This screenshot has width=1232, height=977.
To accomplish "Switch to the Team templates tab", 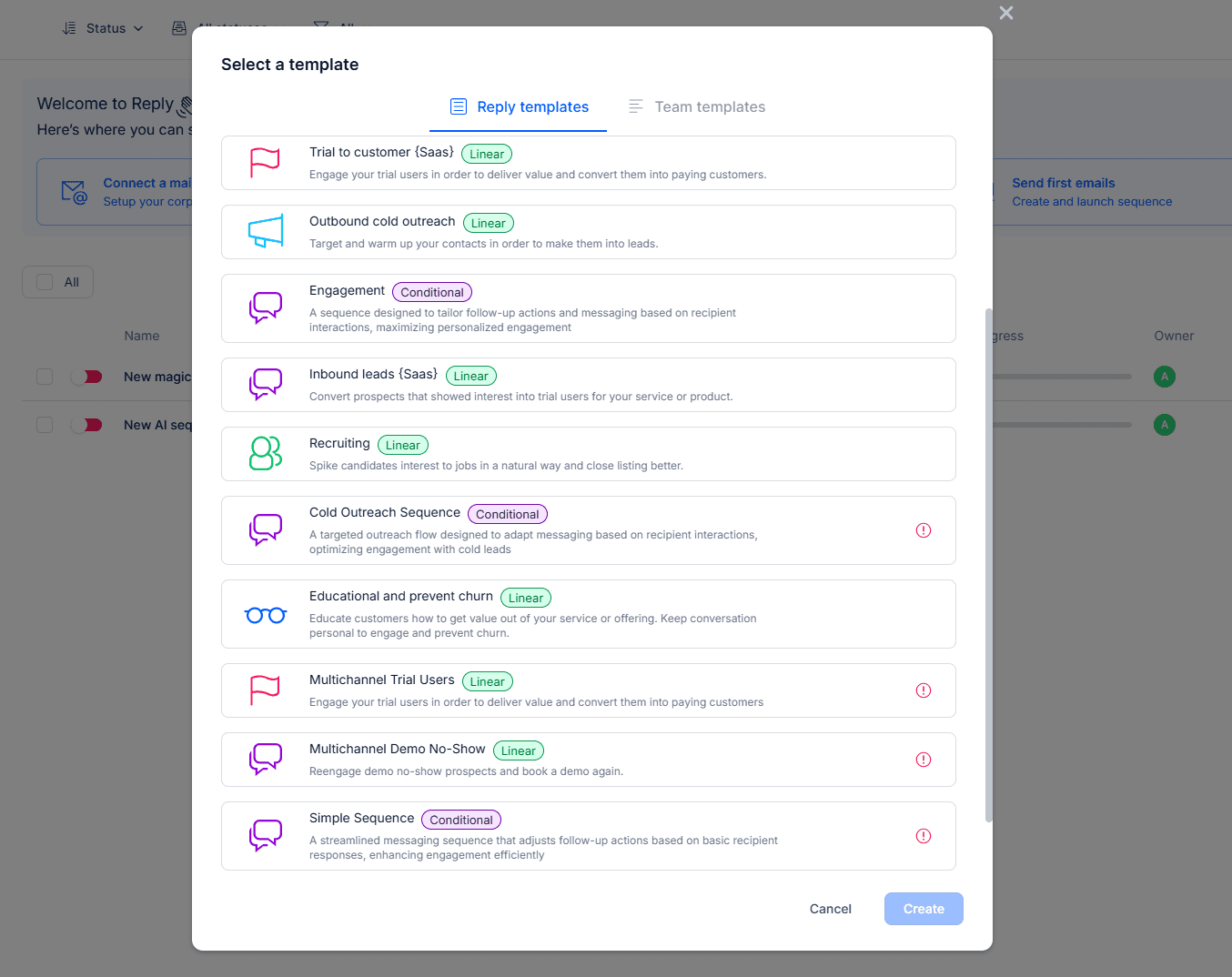I will point(697,107).
